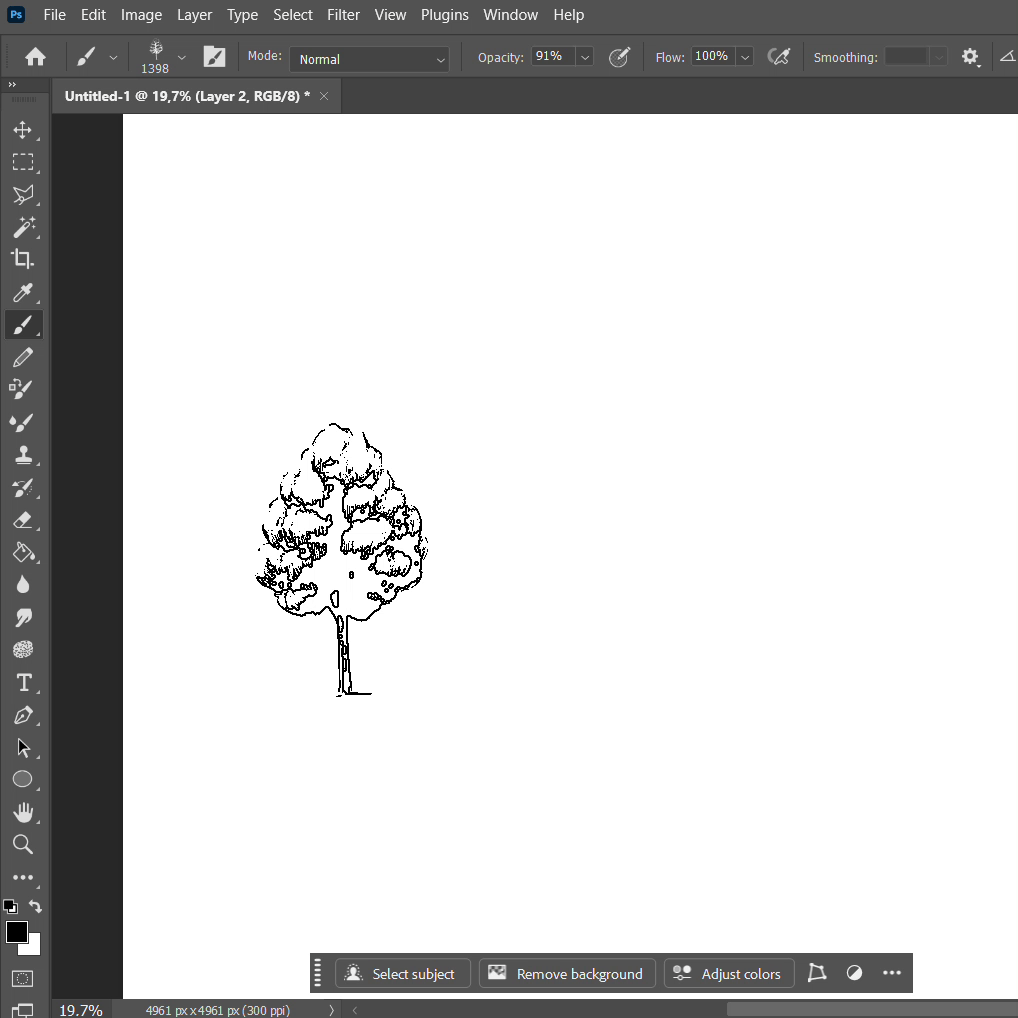Choose the Paint Bucket tool

coord(23,552)
